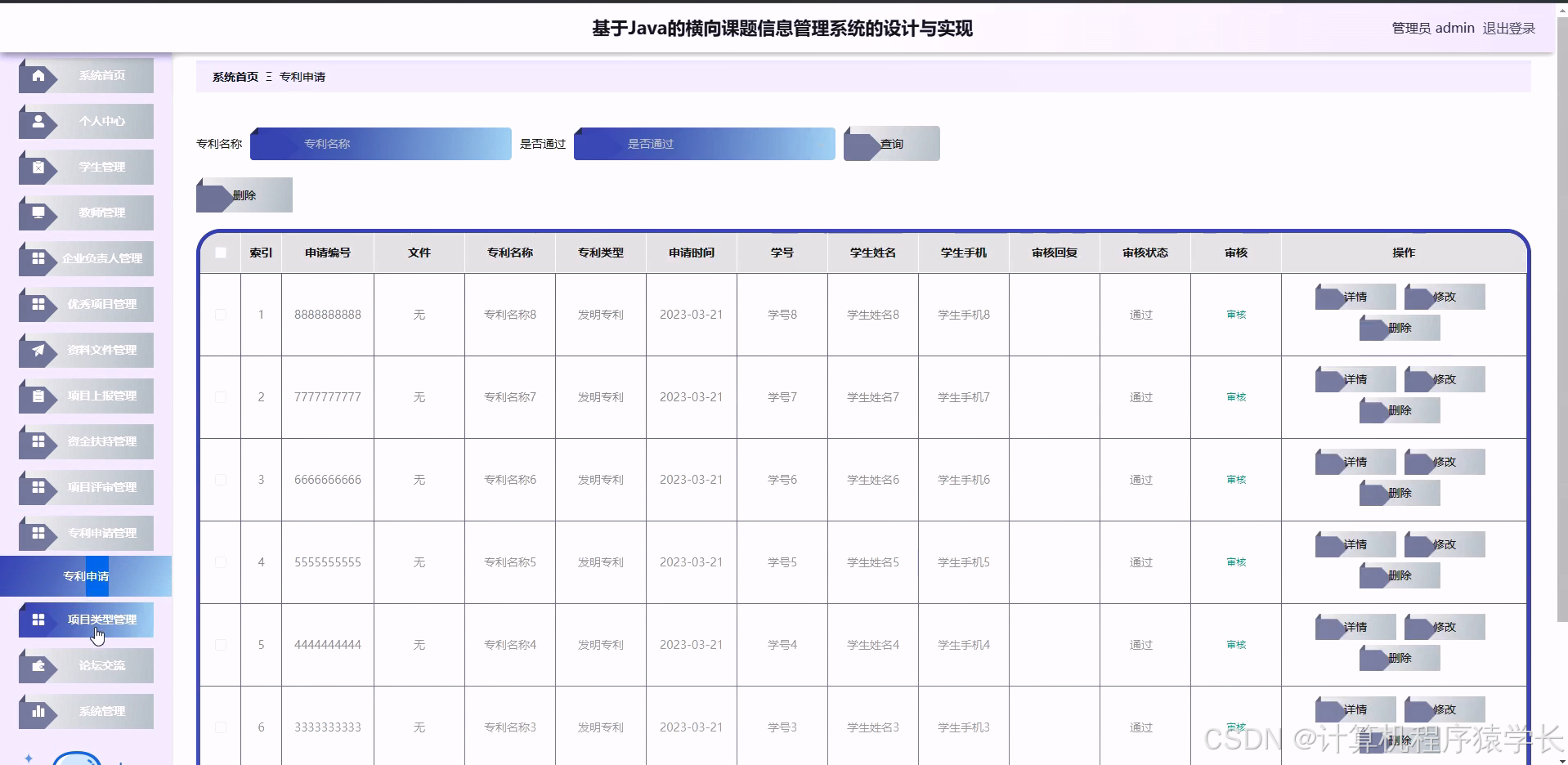Viewport: 1568px width, 765px height.
Task: Check the row with 申请编号 4444444444
Action: 221,645
